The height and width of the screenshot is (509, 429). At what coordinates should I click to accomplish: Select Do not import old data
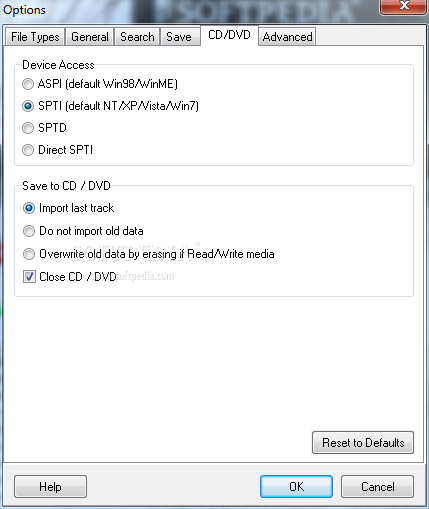(29, 231)
